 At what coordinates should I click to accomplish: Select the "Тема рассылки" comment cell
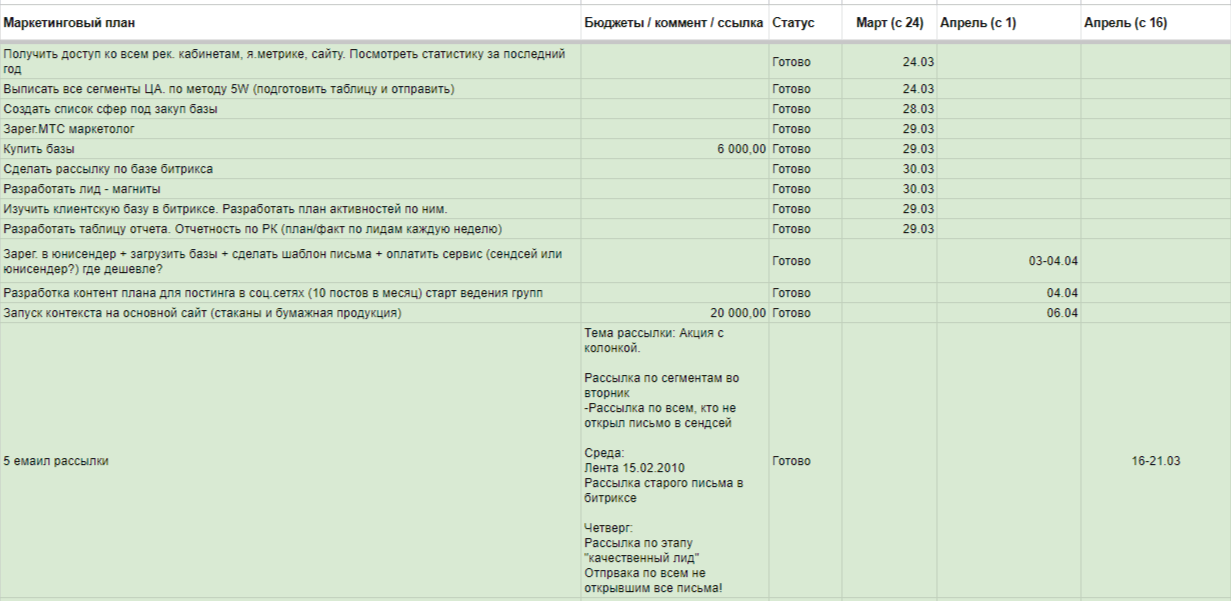674,461
